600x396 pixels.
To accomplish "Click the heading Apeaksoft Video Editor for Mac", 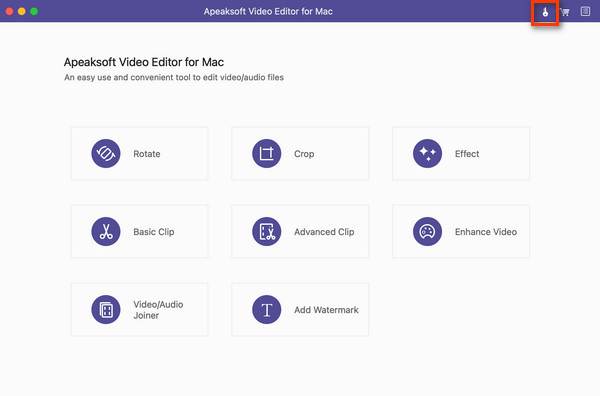I will tap(144, 62).
